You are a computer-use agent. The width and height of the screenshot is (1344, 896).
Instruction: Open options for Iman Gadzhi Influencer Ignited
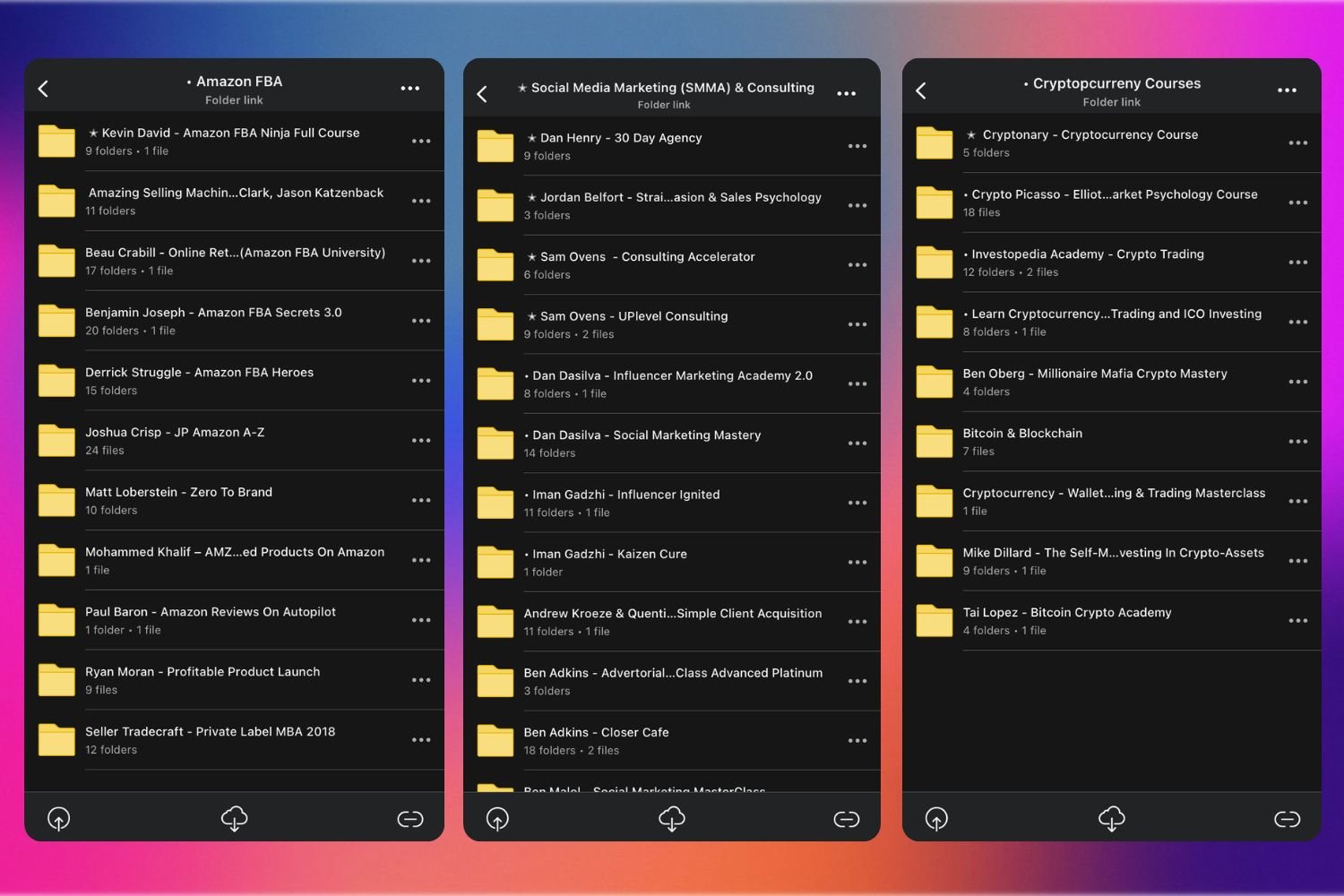coord(857,503)
